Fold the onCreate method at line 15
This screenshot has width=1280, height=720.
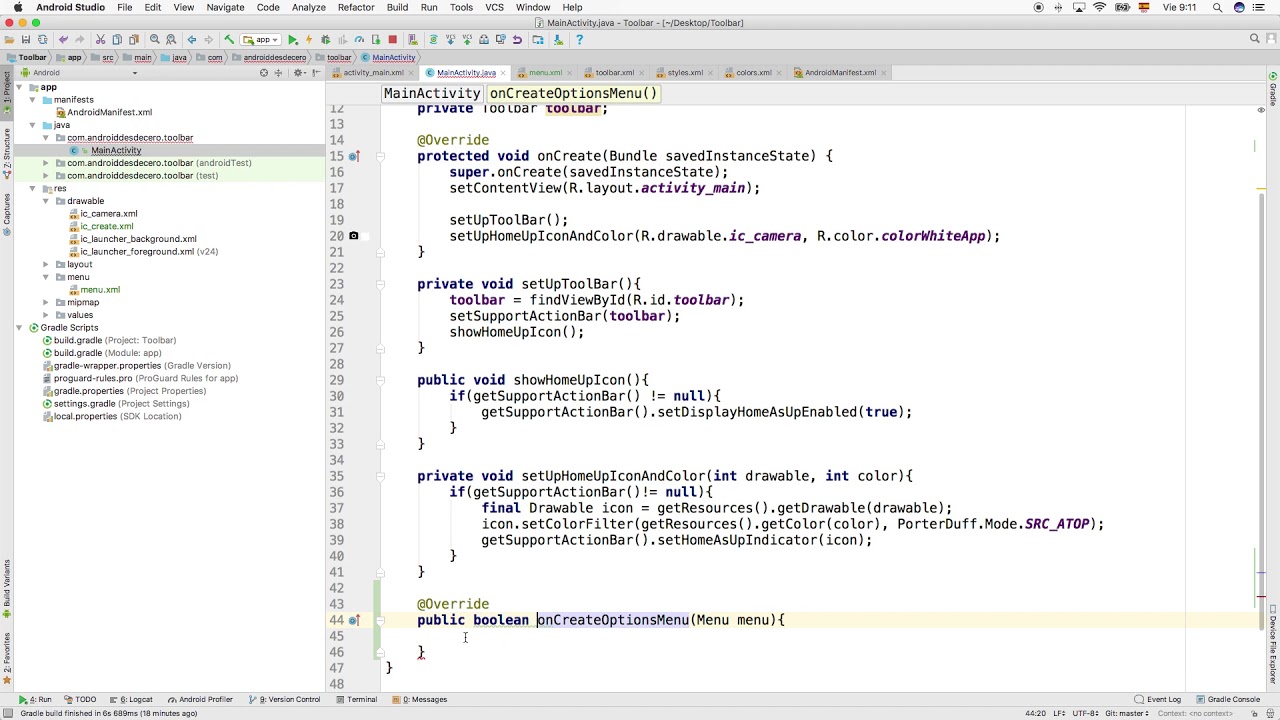(x=381, y=156)
